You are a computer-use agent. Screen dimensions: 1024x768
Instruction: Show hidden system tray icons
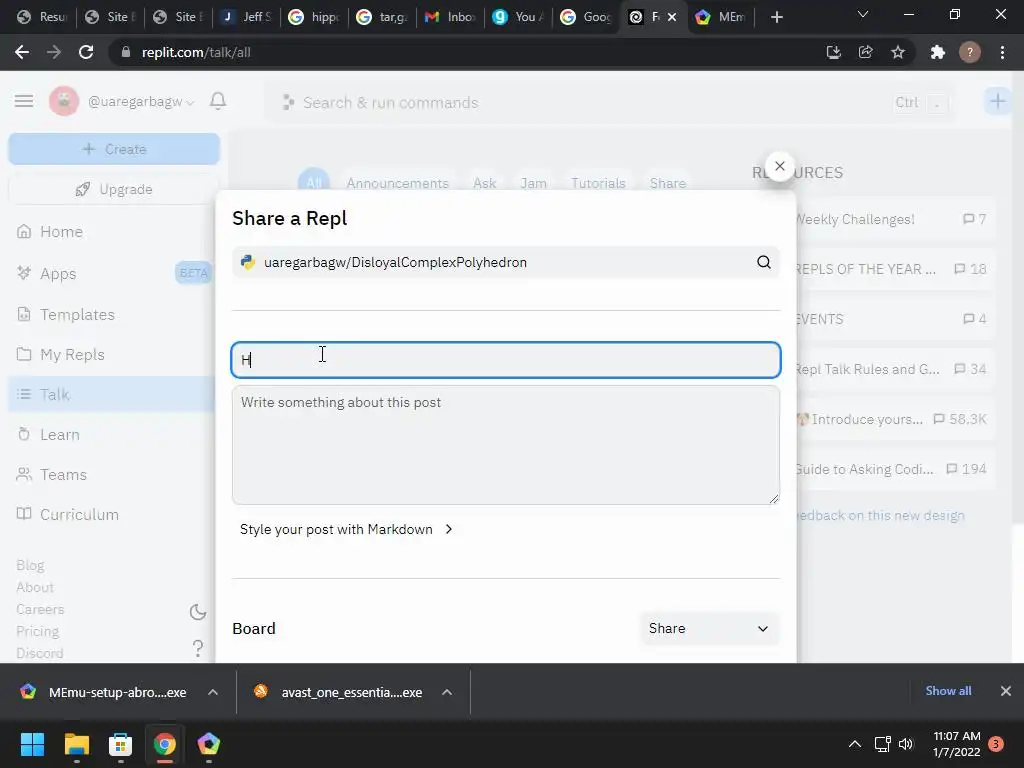click(854, 744)
